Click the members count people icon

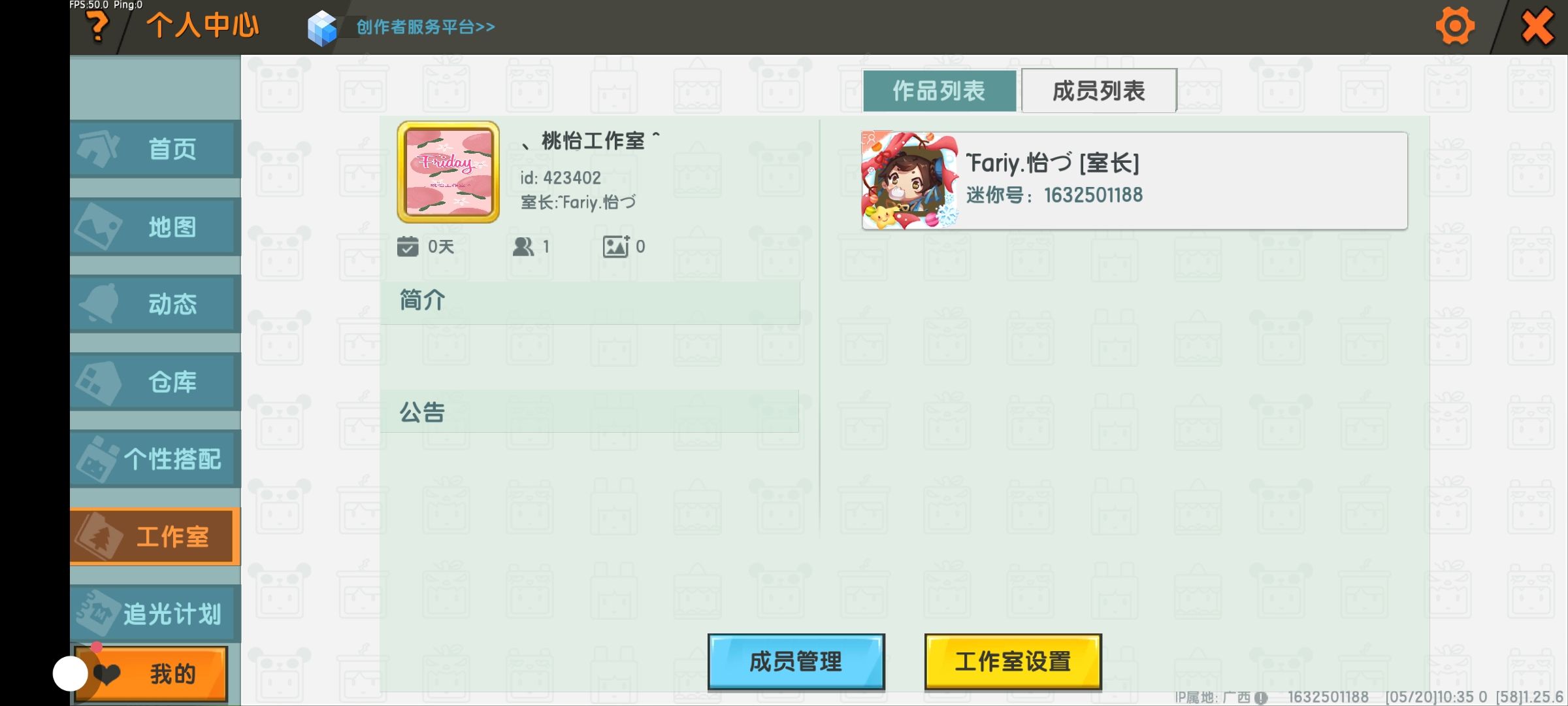[523, 246]
